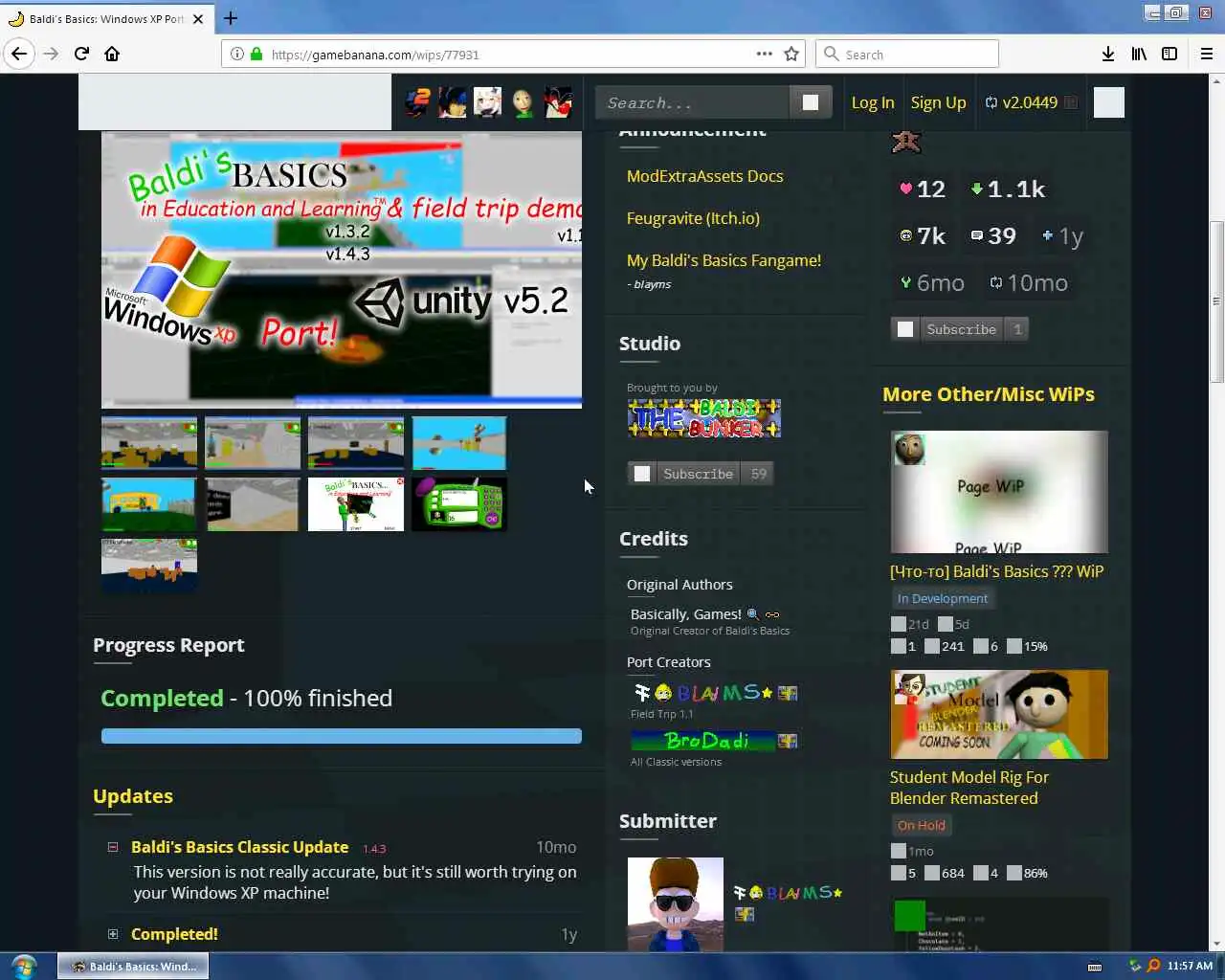
Task: Click the page vertical scrollbar
Action: [1216, 301]
